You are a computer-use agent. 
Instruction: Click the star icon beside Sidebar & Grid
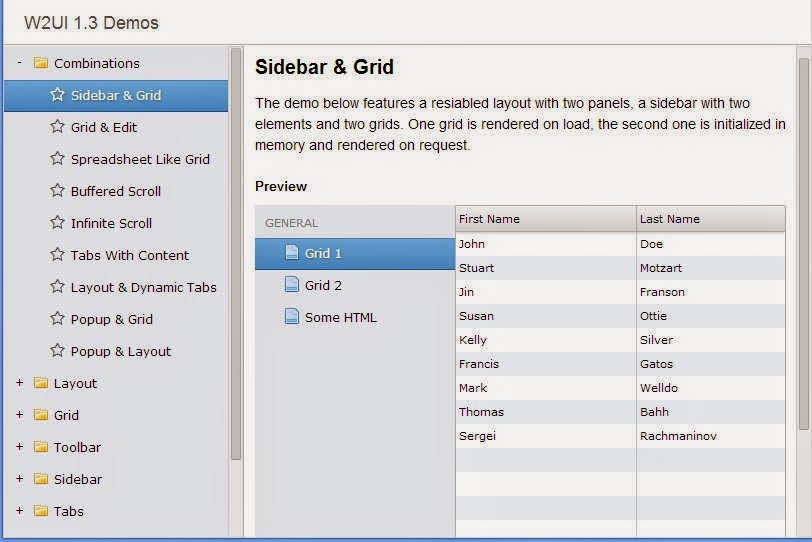57,95
